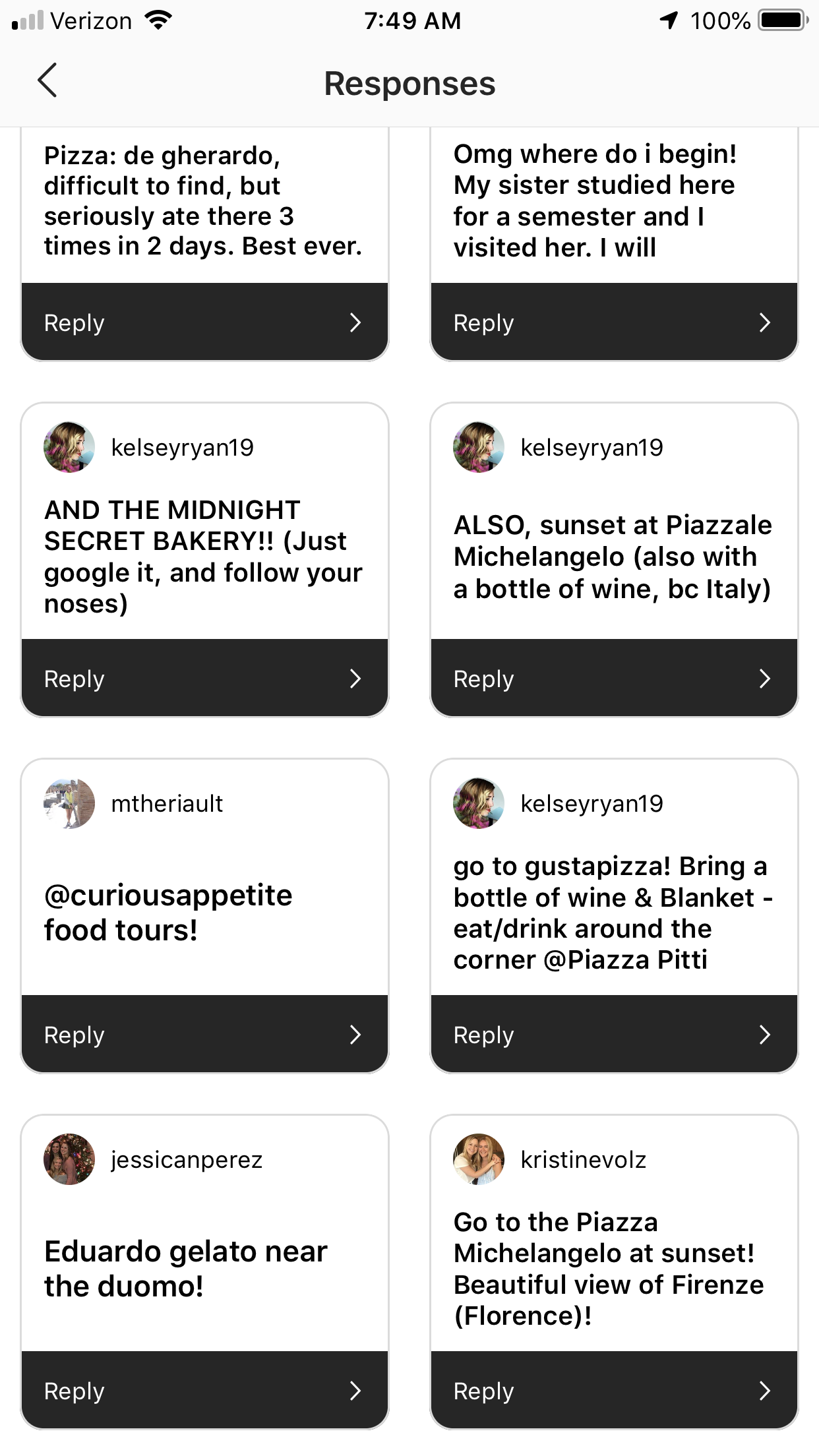
Task: Tap the location arrow status icon
Action: (669, 20)
